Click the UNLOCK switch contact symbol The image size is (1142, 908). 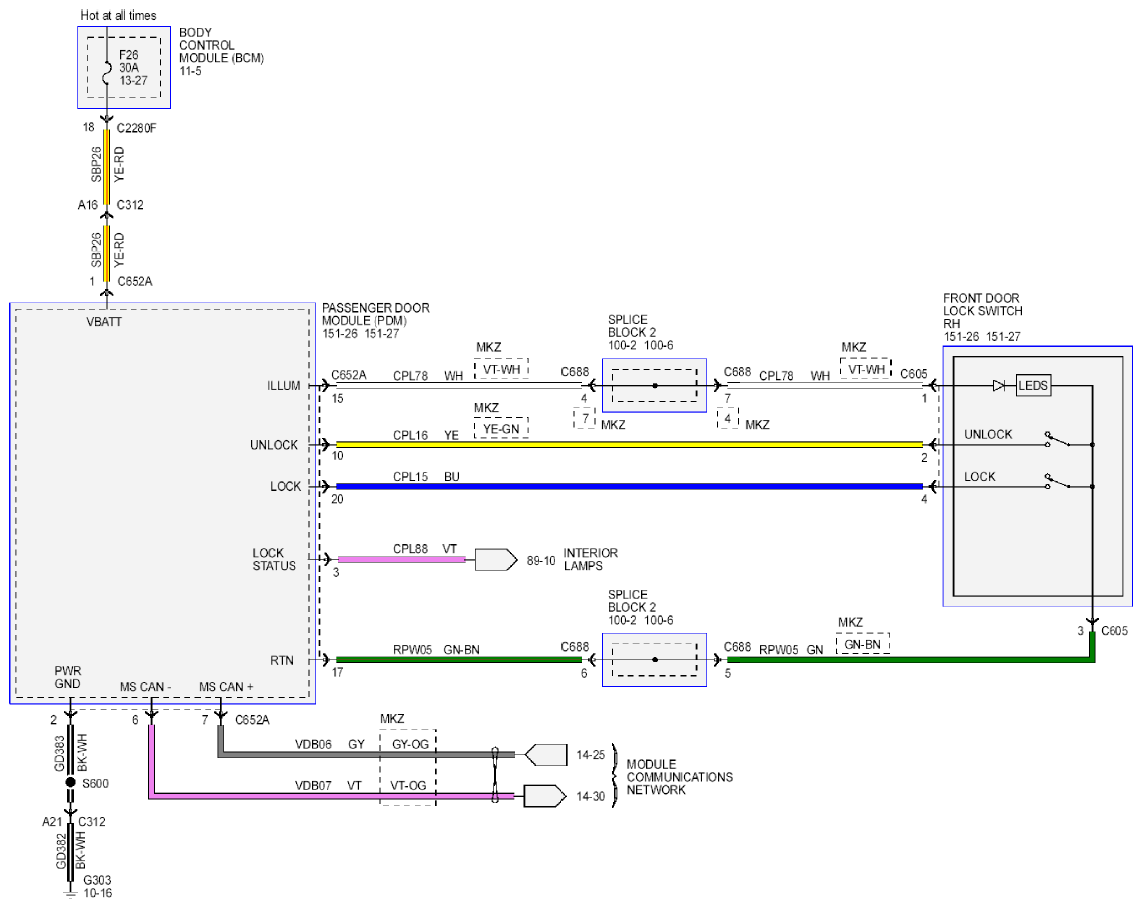pyautogui.click(x=1058, y=439)
